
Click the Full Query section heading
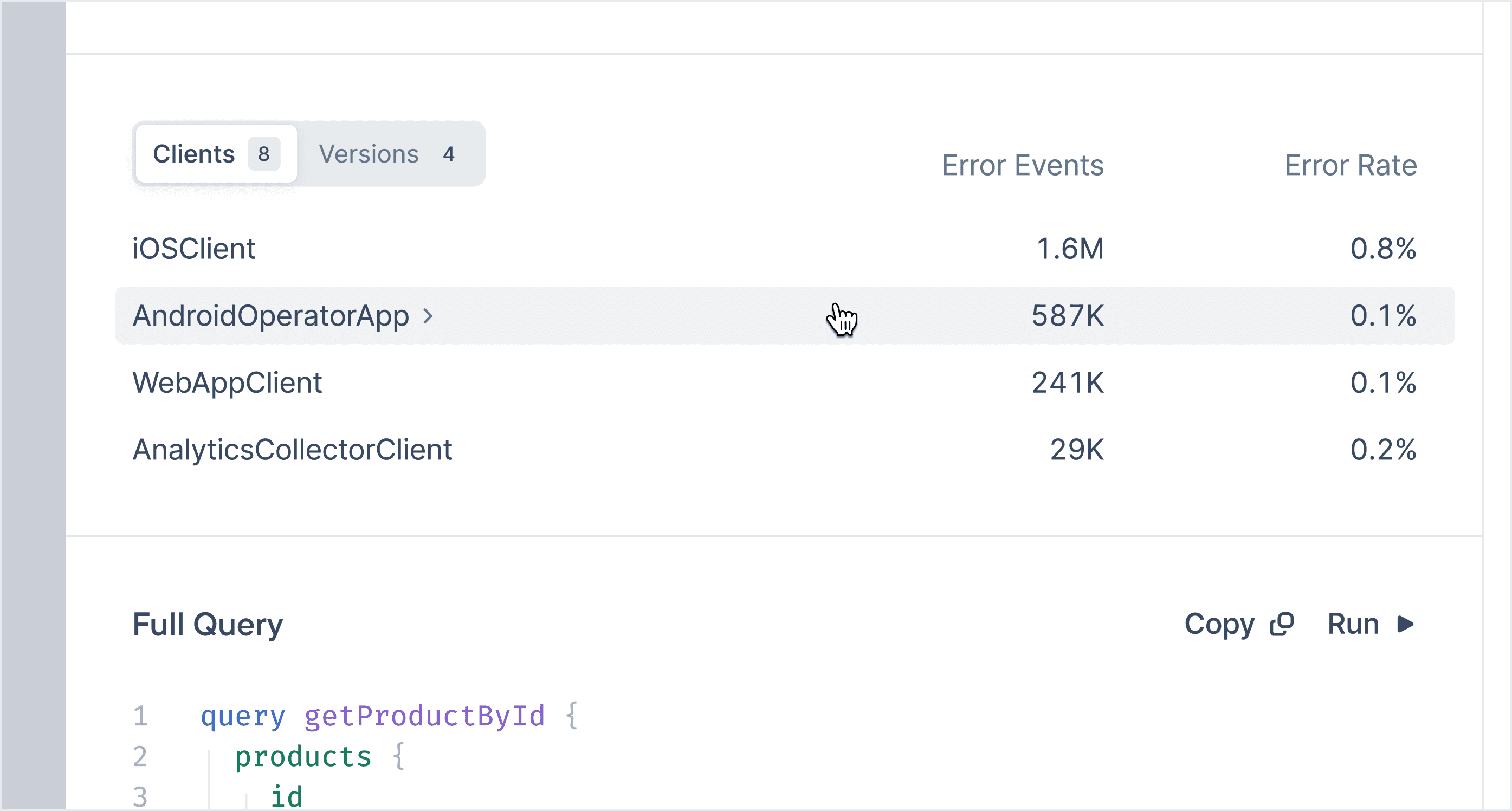point(208,625)
